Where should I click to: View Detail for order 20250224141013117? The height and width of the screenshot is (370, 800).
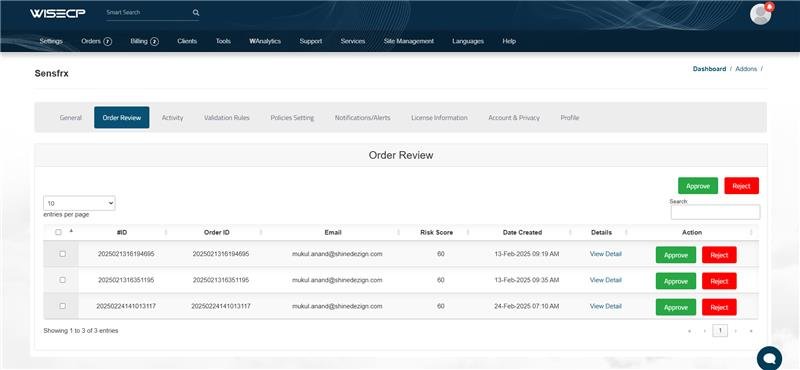coord(606,306)
